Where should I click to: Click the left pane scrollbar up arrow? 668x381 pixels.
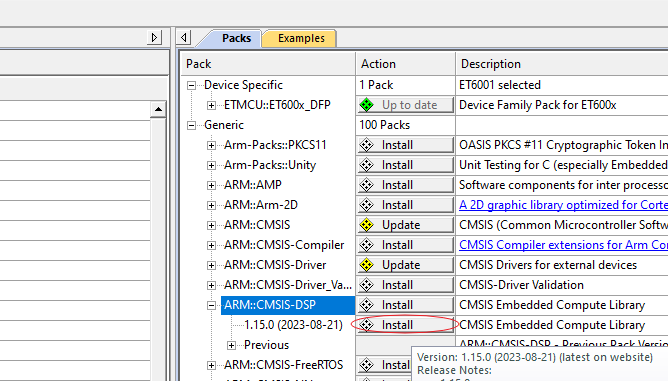coord(158,110)
